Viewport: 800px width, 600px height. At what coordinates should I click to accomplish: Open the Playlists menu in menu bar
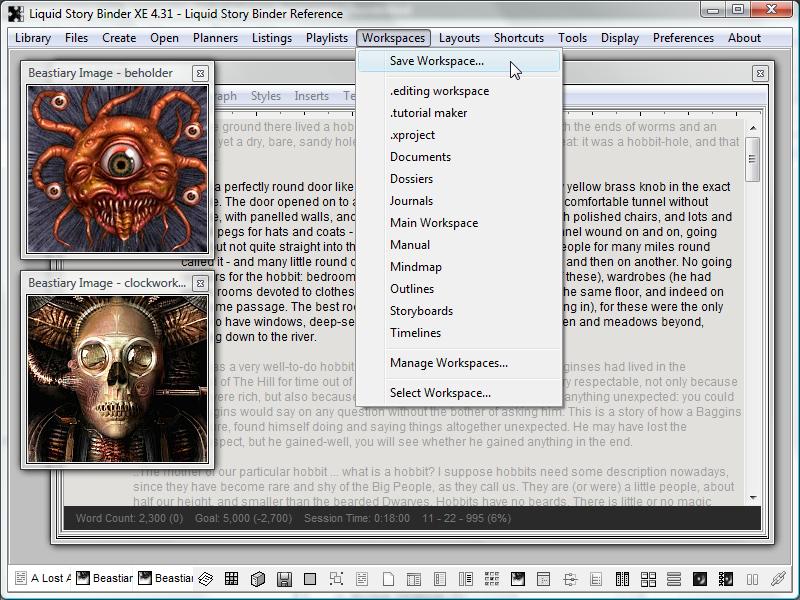[x=327, y=38]
